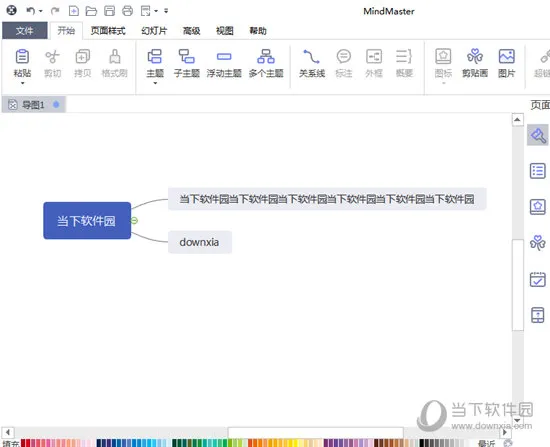Select the long 当下软件园 subtopic
This screenshot has height=447, width=550.
point(327,199)
